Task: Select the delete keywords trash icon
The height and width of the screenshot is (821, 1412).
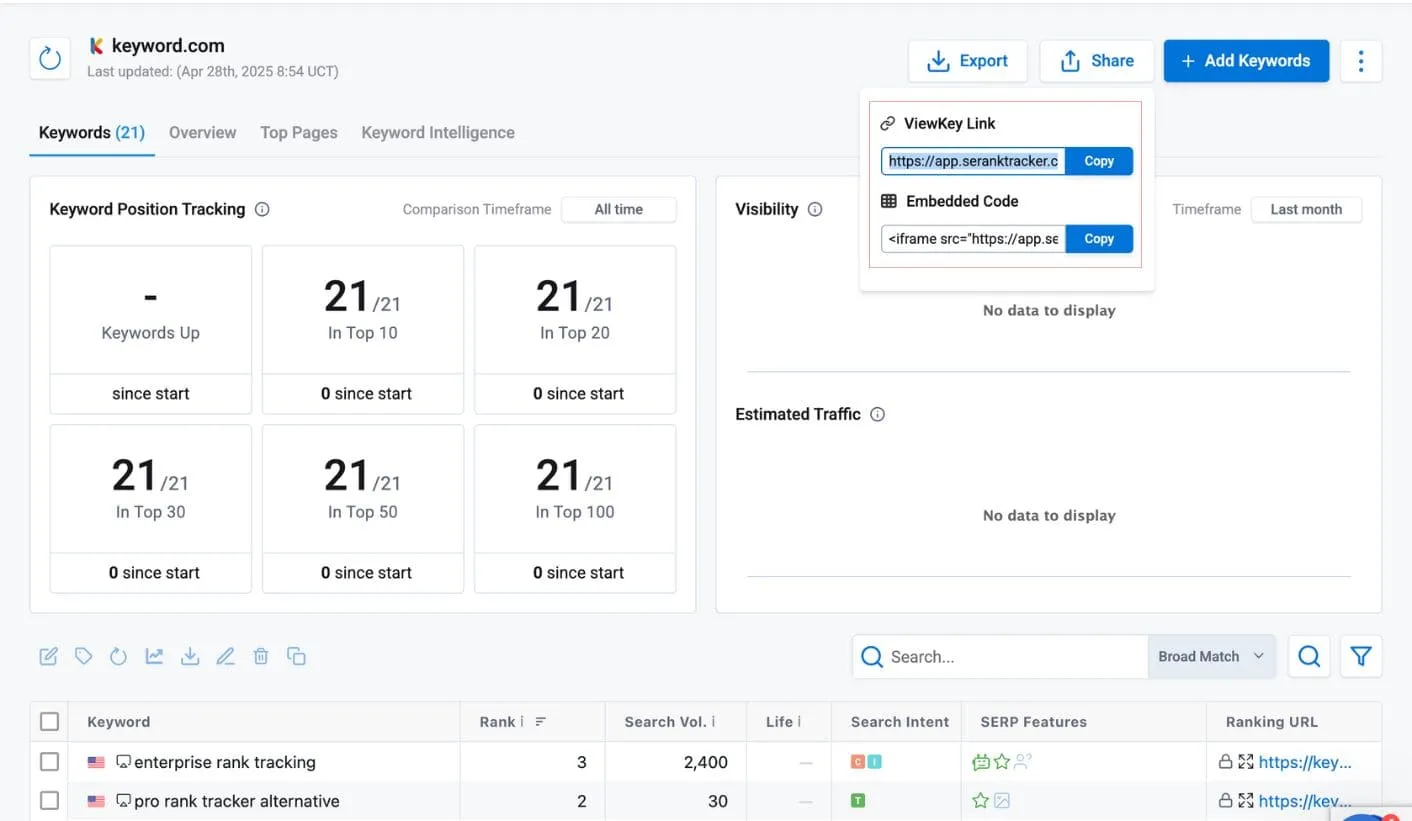Action: tap(261, 655)
